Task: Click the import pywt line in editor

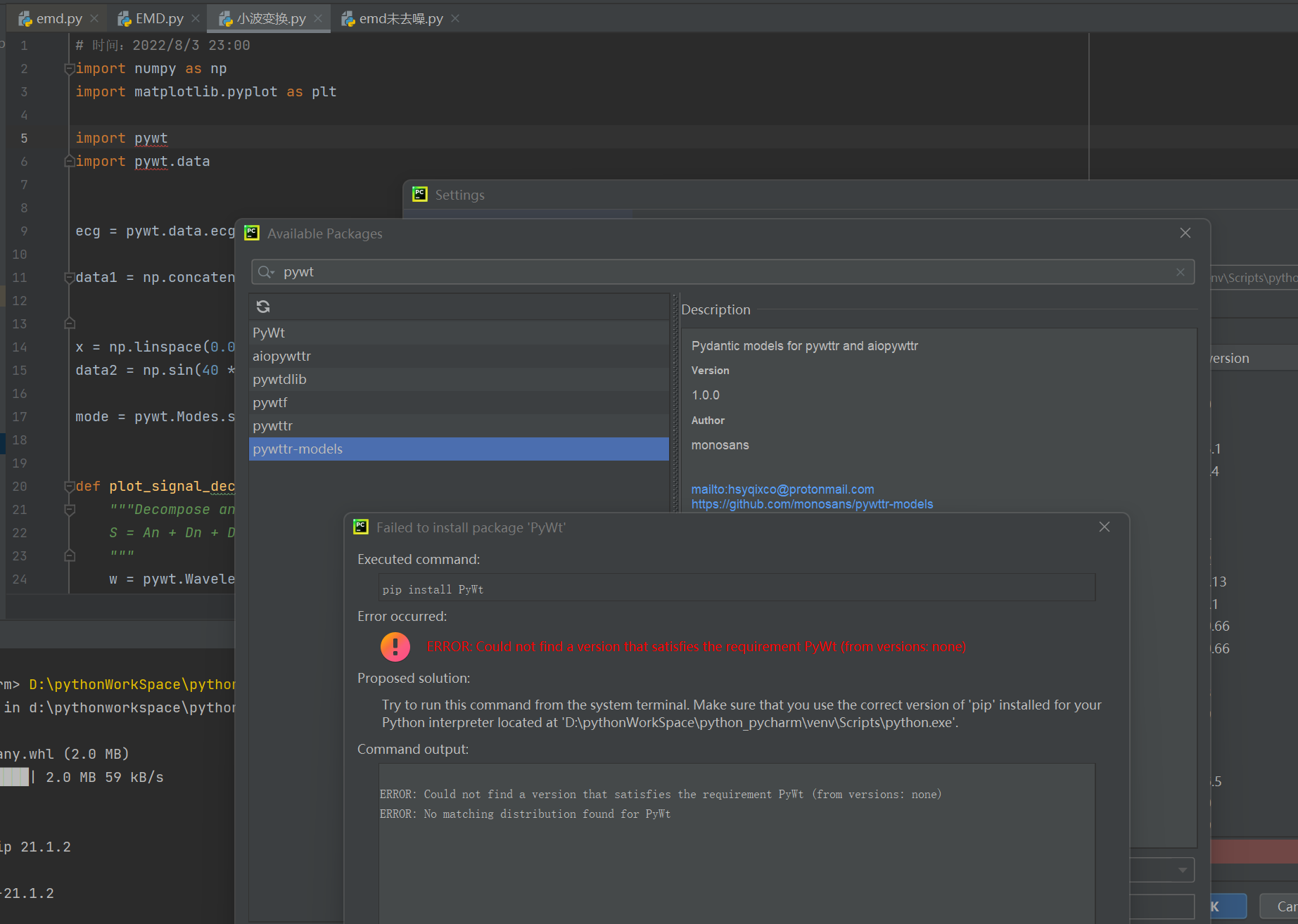Action: [122, 138]
